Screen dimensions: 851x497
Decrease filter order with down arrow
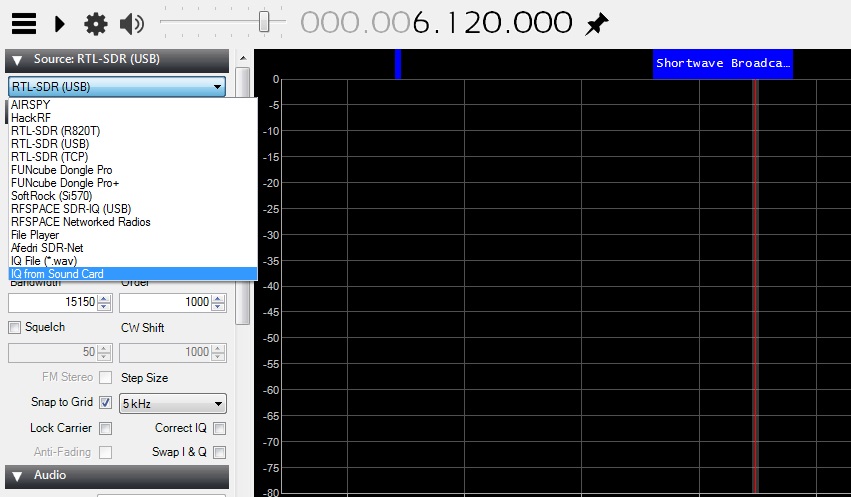click(x=218, y=307)
